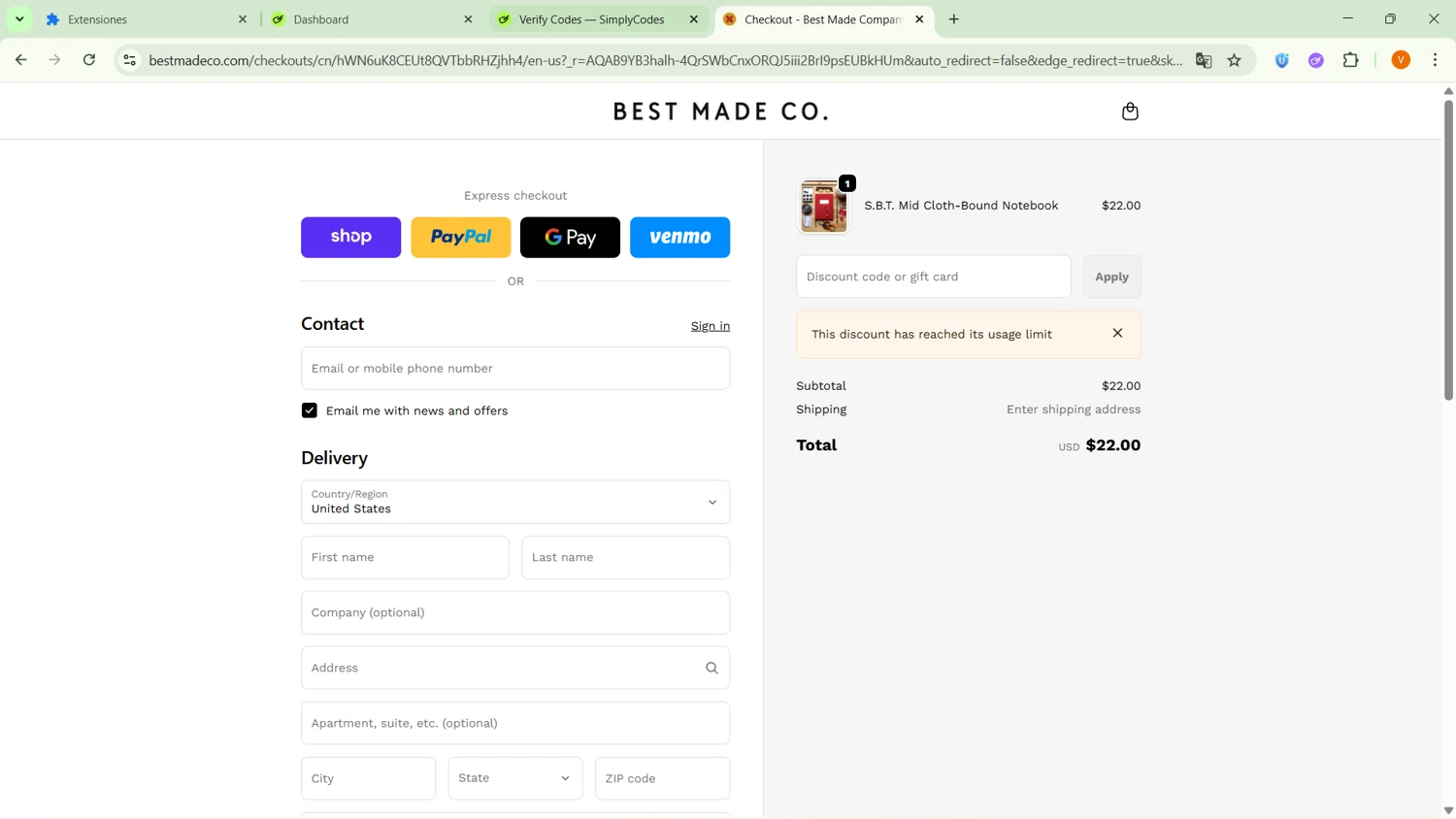Image resolution: width=1456 pixels, height=819 pixels.
Task: Focus the Discount code or gift card field
Action: [x=933, y=277]
